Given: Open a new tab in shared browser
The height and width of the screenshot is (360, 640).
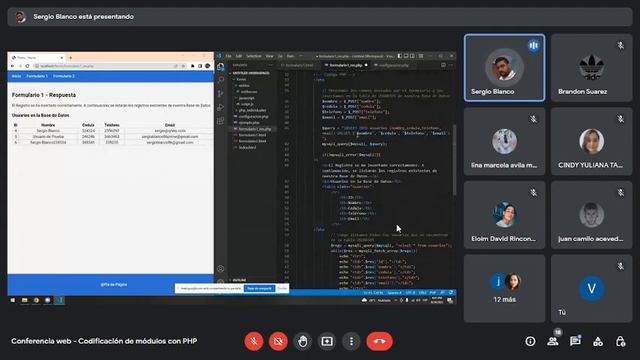Looking at the screenshot, I should pyautogui.click(x=70, y=58).
